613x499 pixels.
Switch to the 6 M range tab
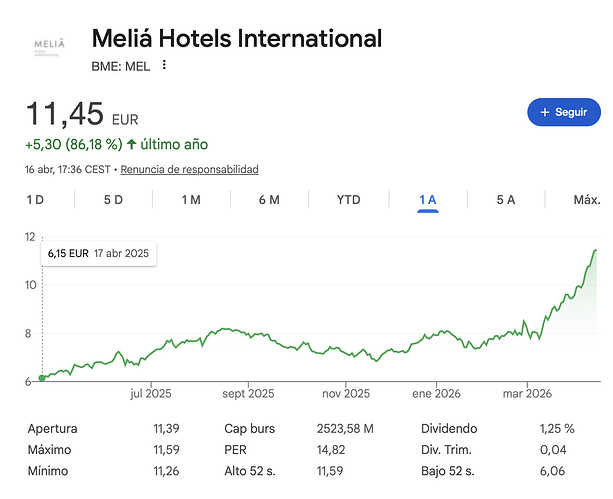(269, 200)
